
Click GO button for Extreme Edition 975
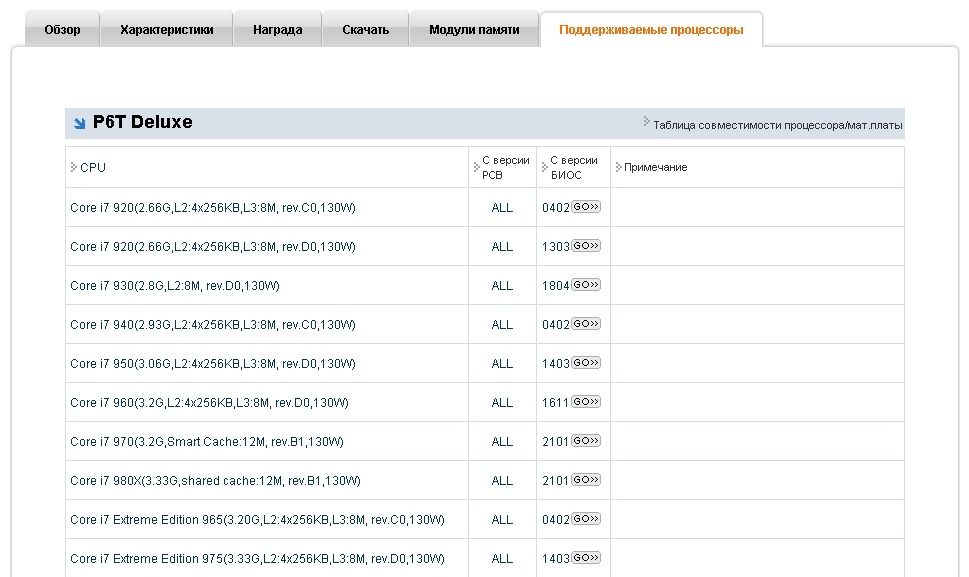pyautogui.click(x=586, y=557)
